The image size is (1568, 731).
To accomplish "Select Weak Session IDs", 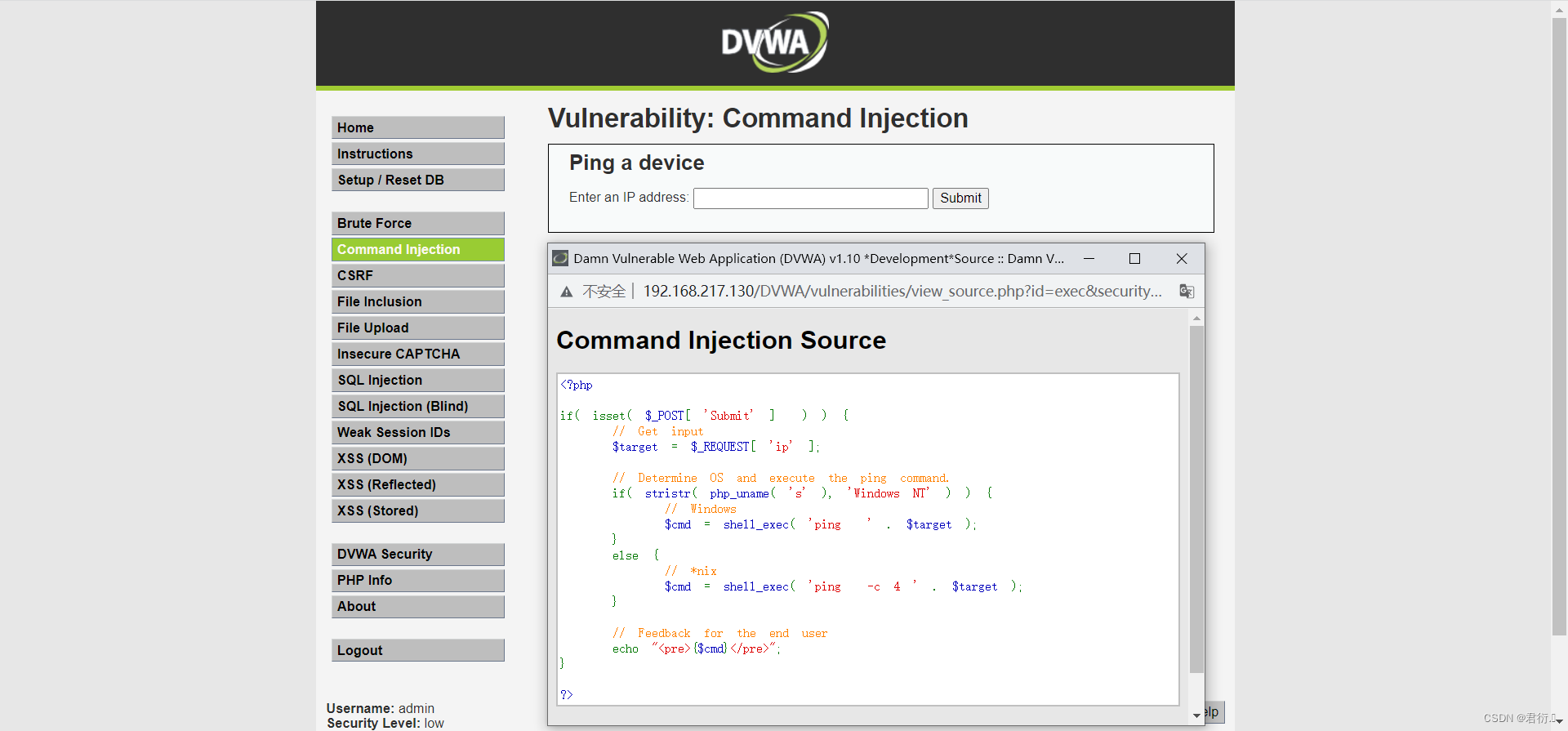I will [418, 432].
